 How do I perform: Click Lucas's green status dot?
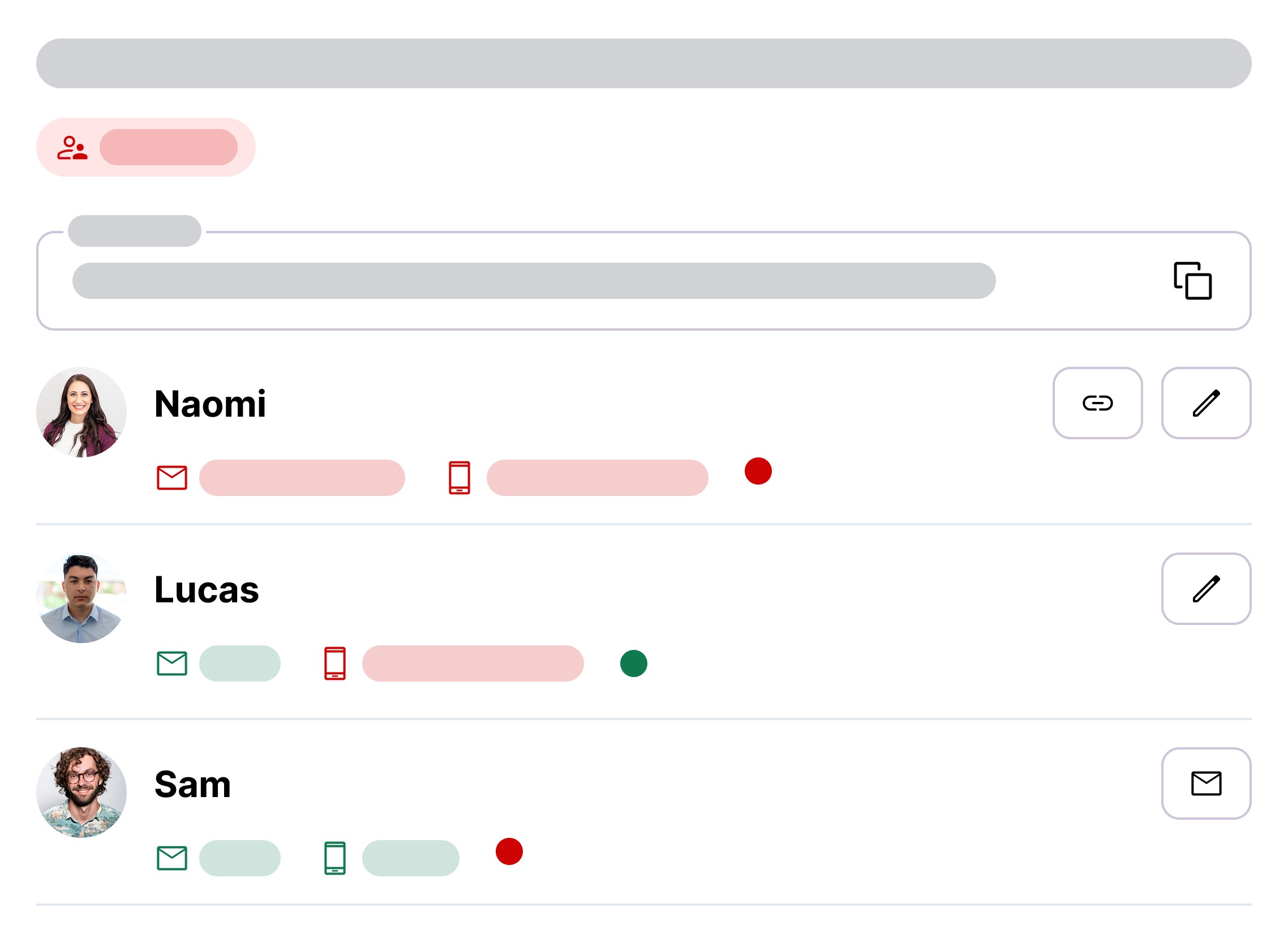coord(633,663)
